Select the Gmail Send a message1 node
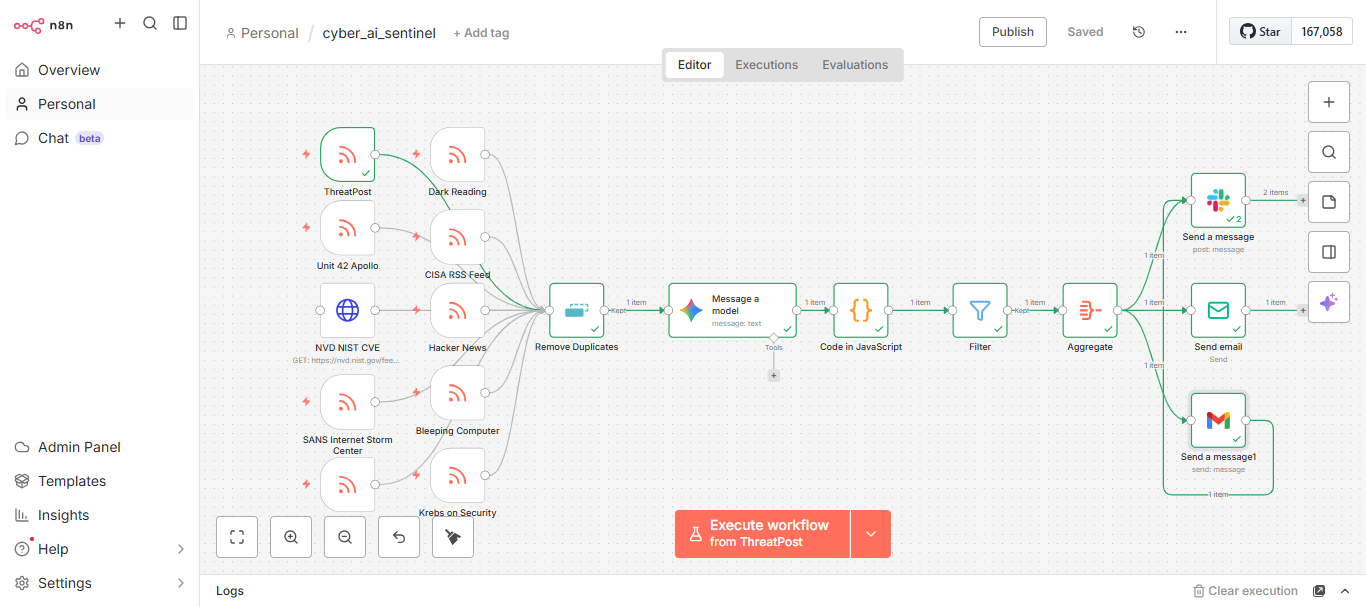 pos(1218,420)
